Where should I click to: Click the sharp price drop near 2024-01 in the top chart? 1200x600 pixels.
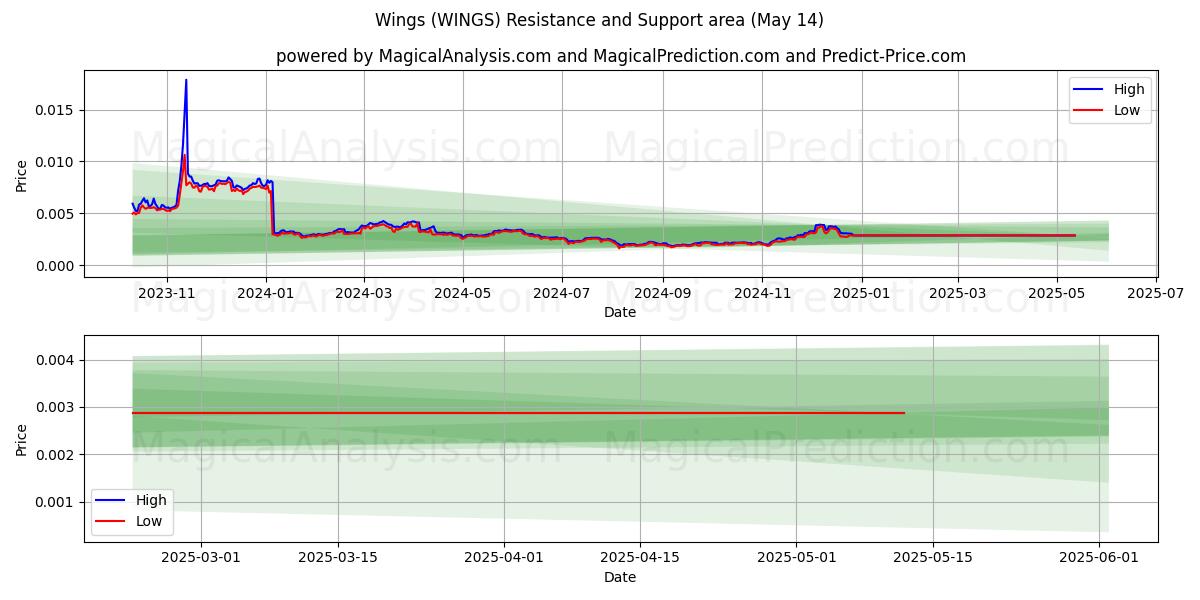[x=272, y=210]
